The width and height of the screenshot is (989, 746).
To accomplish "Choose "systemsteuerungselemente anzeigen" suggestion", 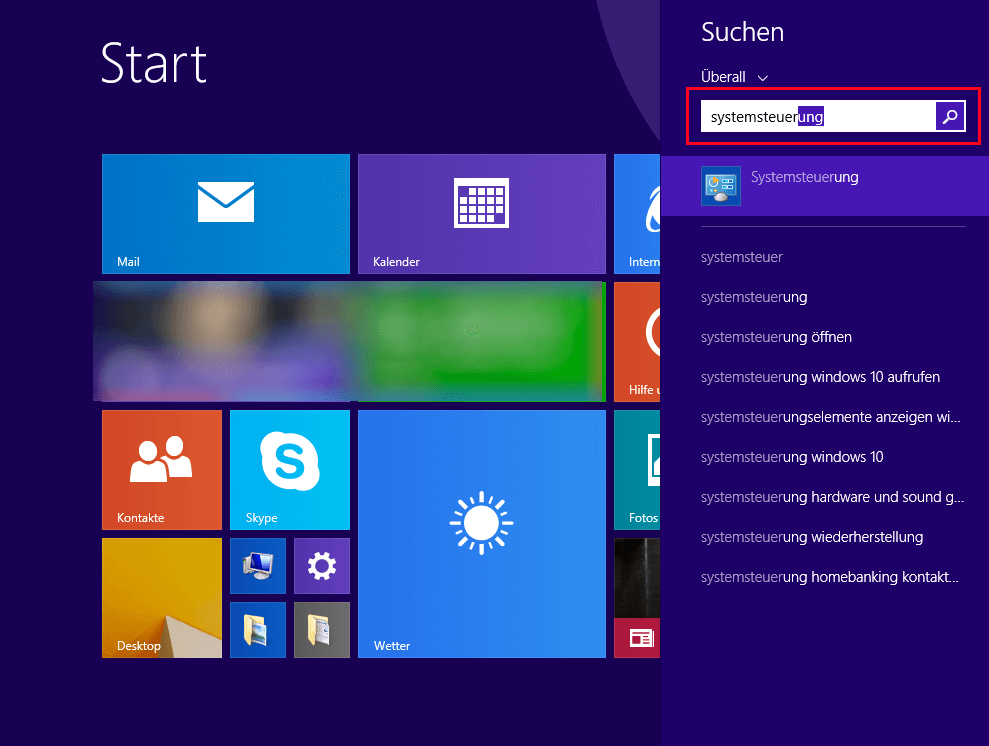I will coord(831,417).
